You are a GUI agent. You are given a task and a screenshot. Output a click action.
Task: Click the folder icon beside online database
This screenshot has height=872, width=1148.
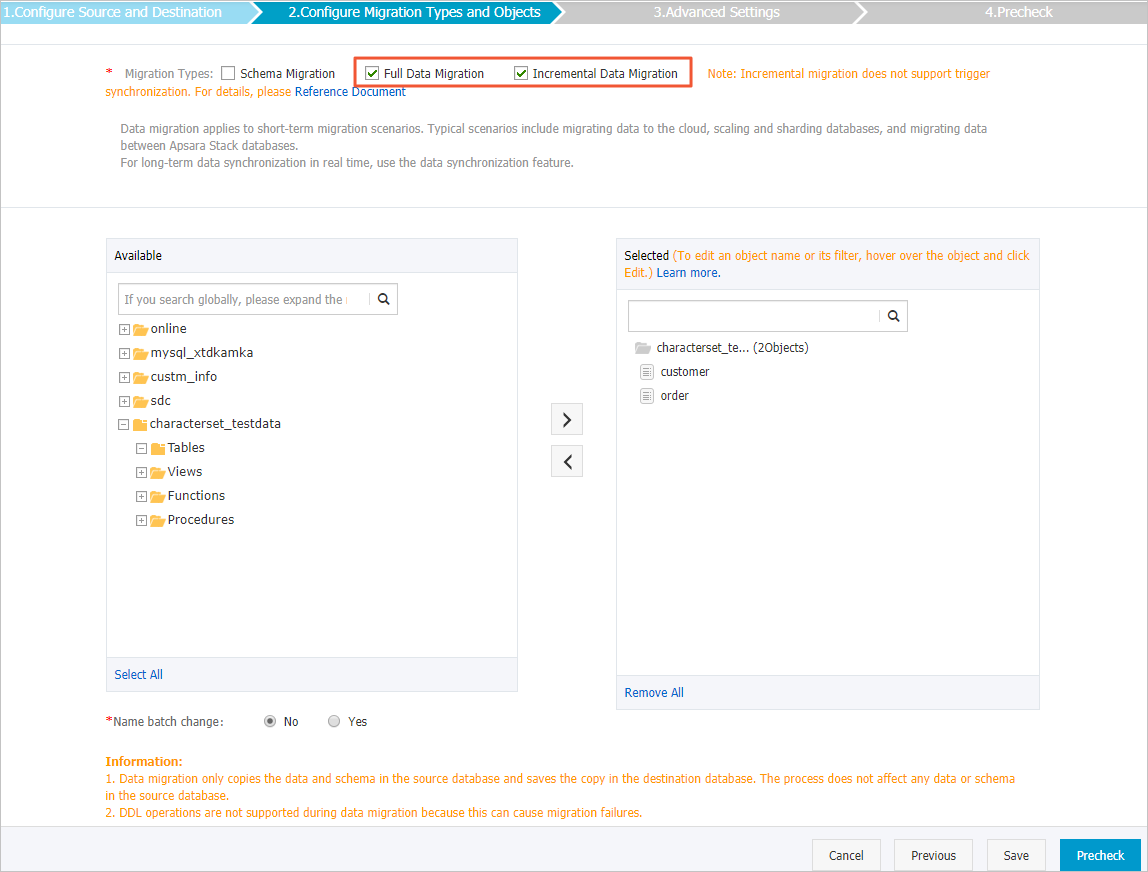pyautogui.click(x=140, y=328)
